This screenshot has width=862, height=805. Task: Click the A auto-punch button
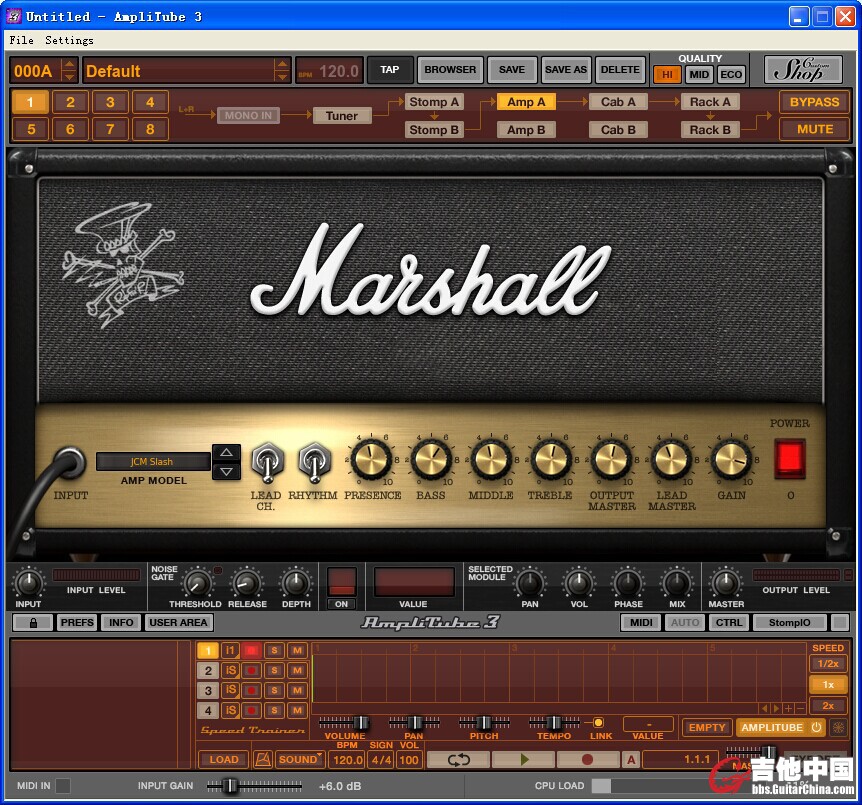(631, 759)
